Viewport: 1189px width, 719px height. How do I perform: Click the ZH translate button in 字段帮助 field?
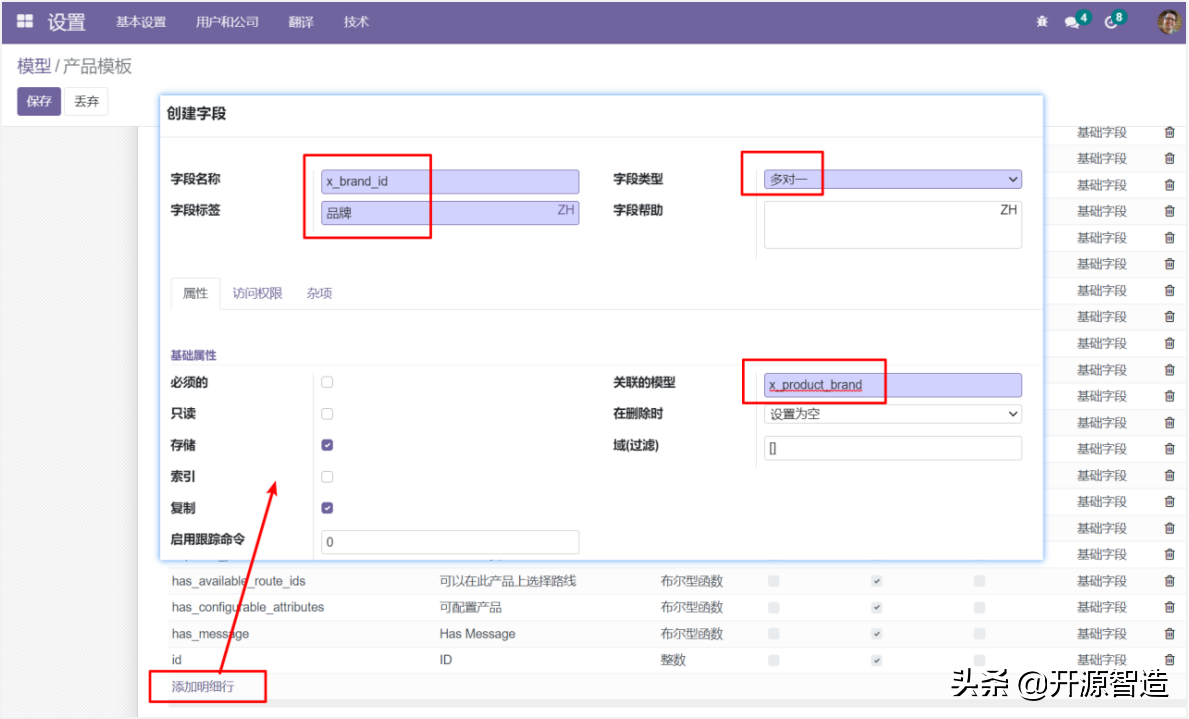click(x=1008, y=210)
